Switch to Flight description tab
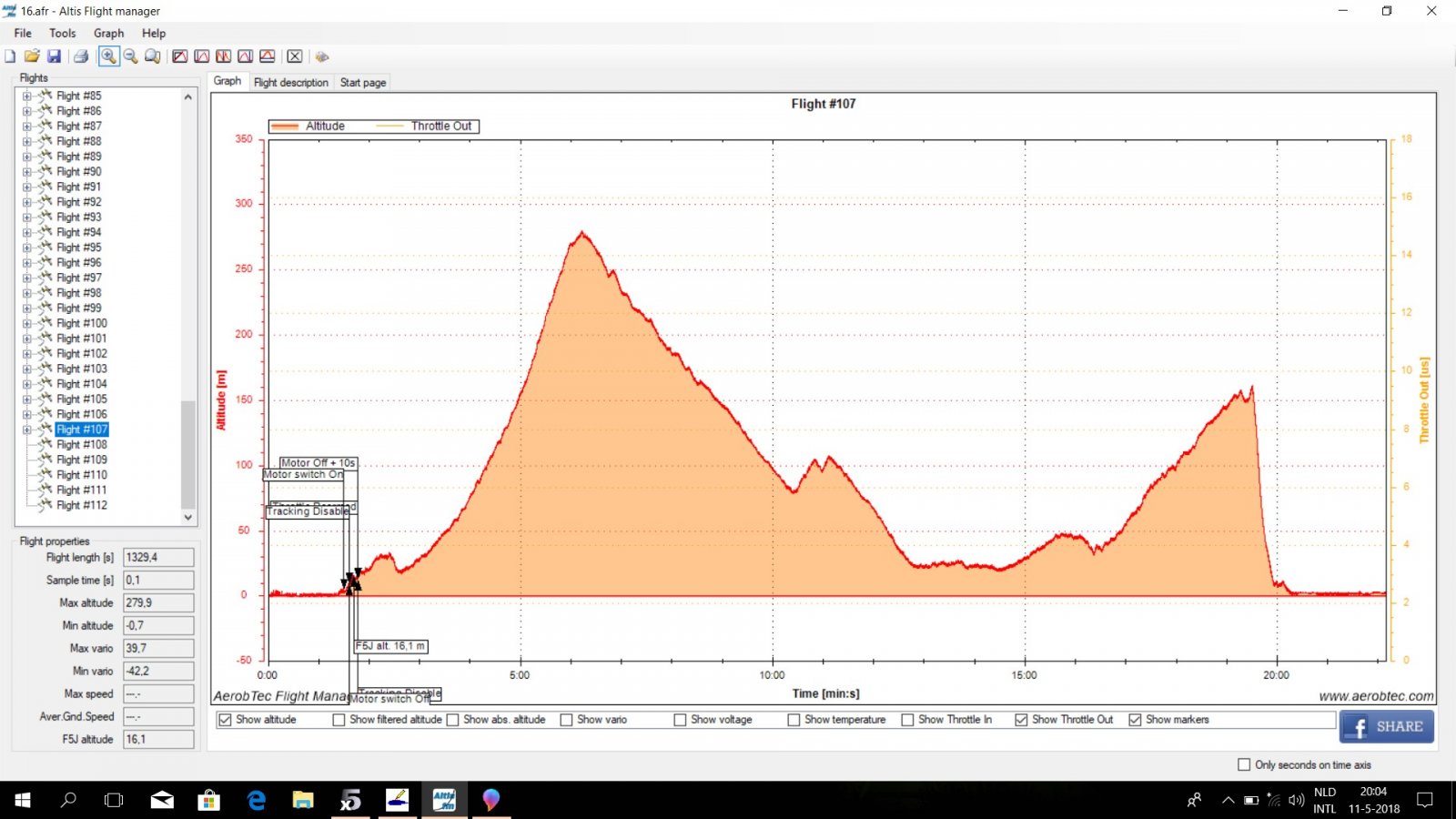Viewport: 1456px width, 819px height. point(291,83)
